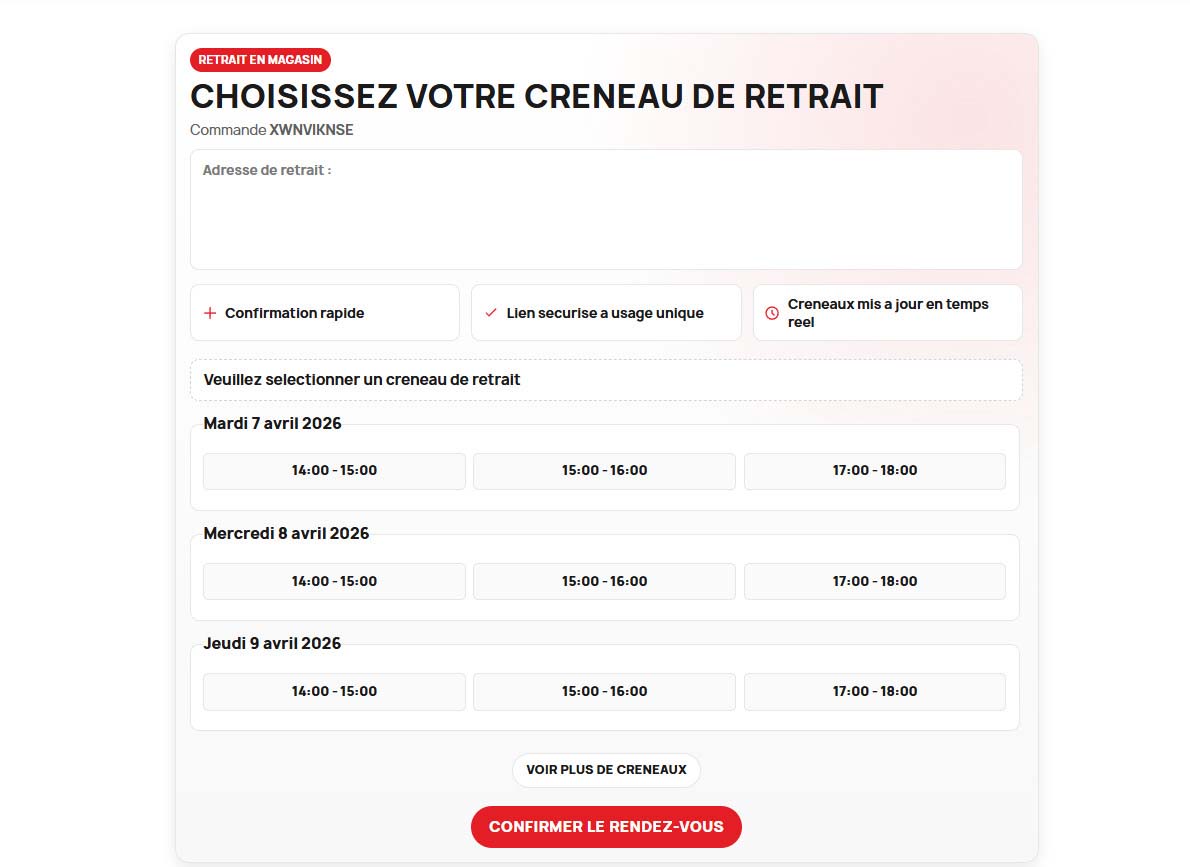Click the plus icon beside Confirmation rapide

[210, 313]
